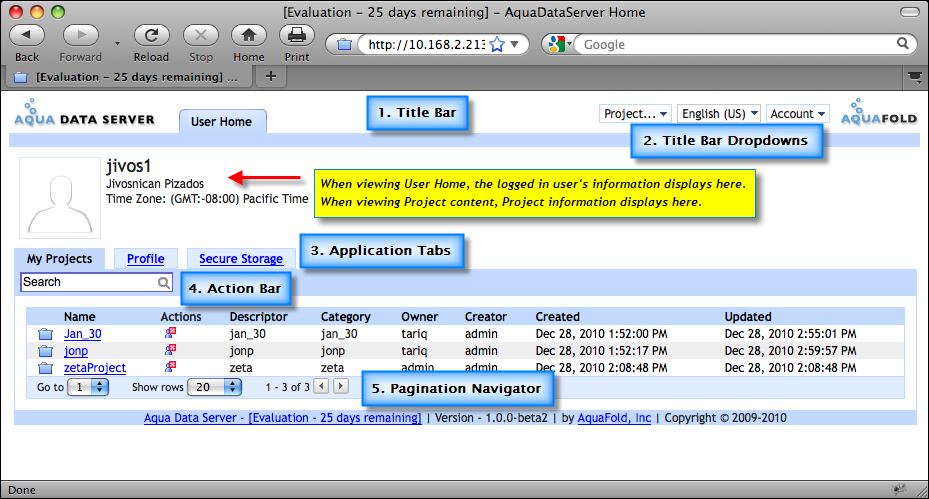Open the Show rows count selector
Image resolution: width=929 pixels, height=499 pixels.
pyautogui.click(x=214, y=387)
